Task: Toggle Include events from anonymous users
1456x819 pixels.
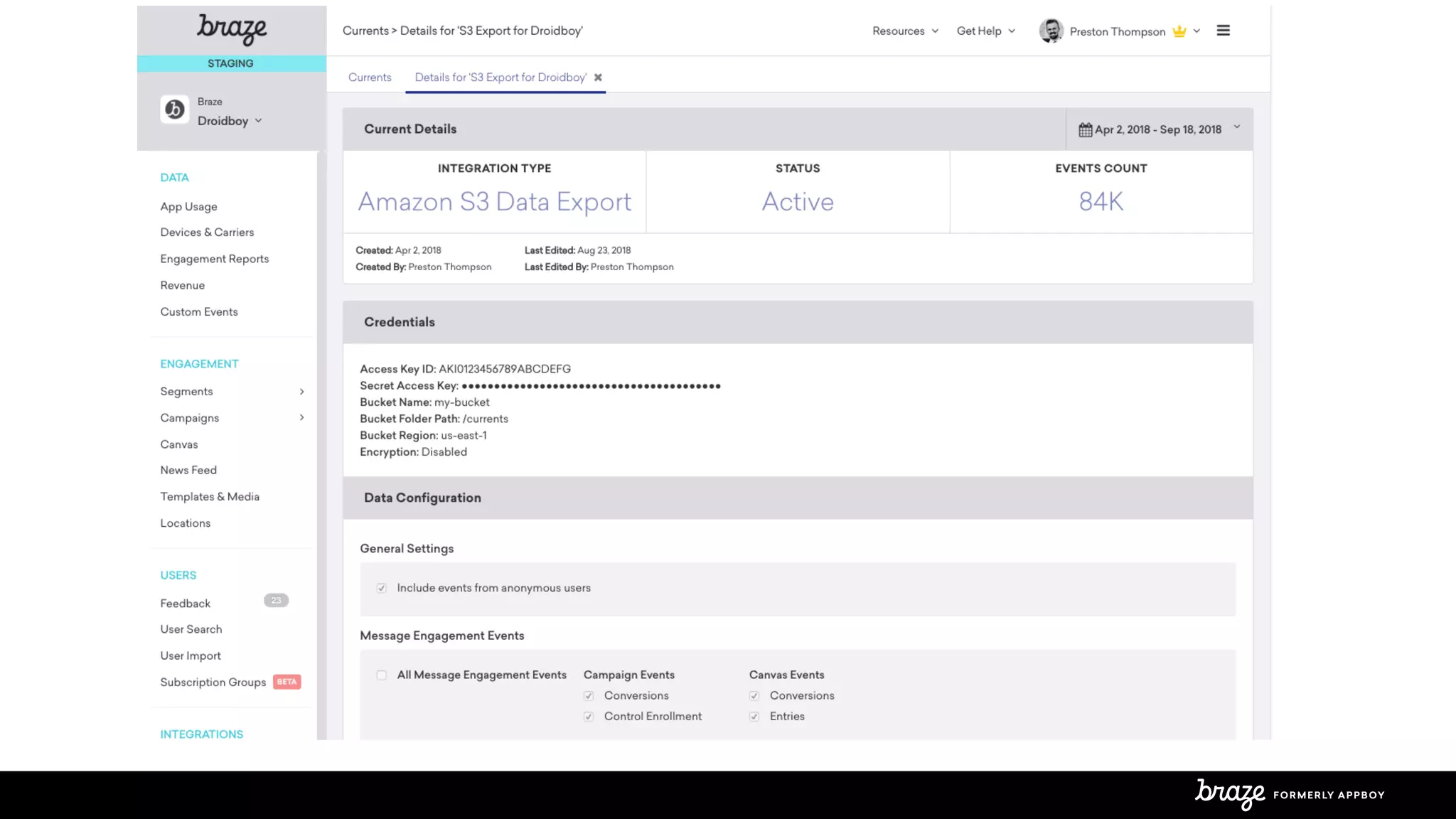Action: coord(382,588)
